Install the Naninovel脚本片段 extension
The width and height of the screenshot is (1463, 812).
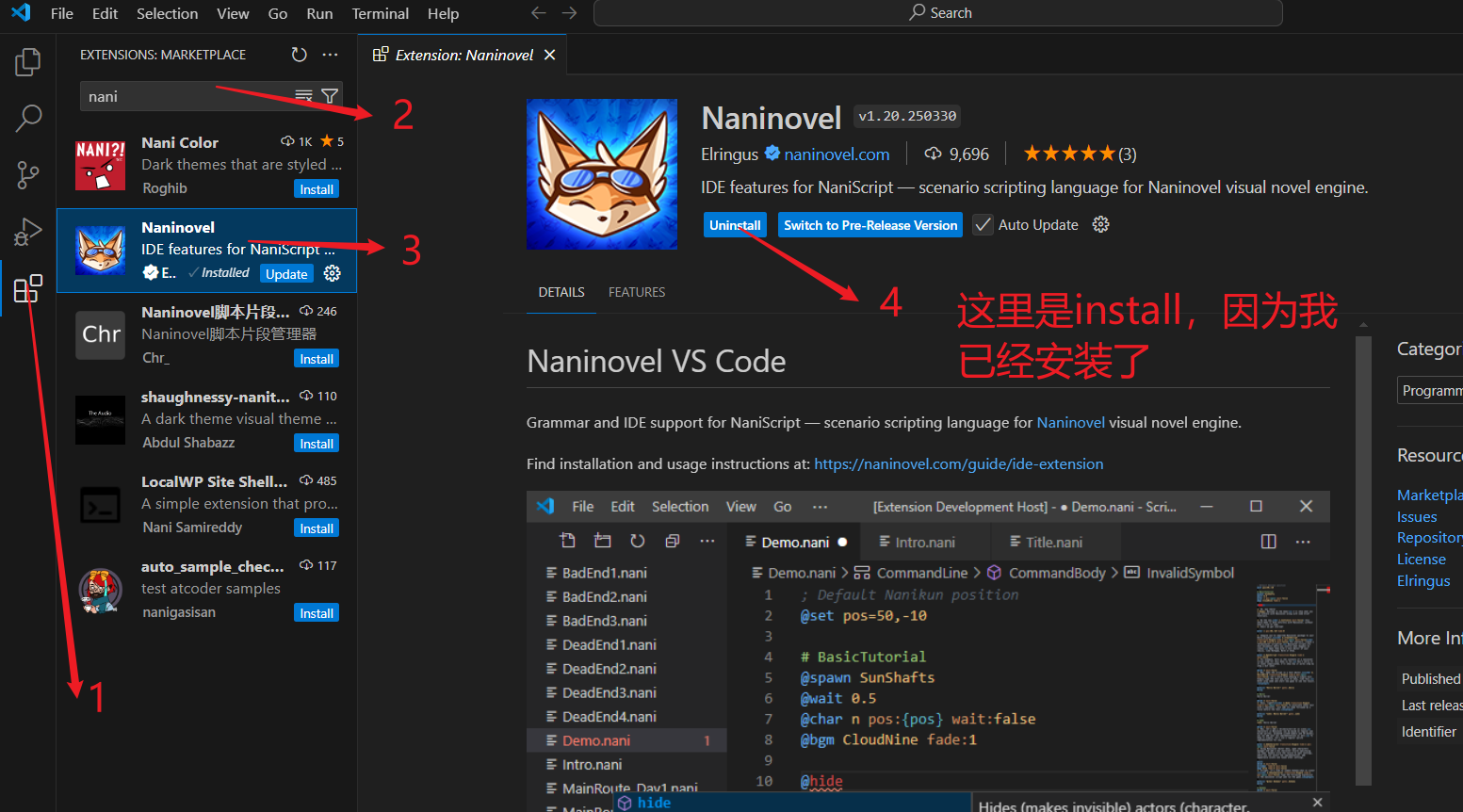coord(317,359)
